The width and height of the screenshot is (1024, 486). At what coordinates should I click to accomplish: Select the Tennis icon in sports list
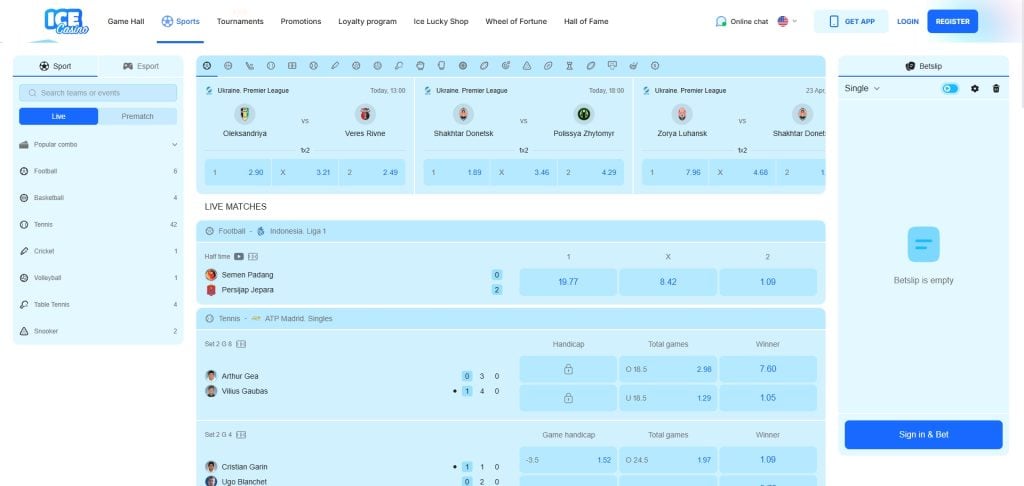pyautogui.click(x=24, y=225)
